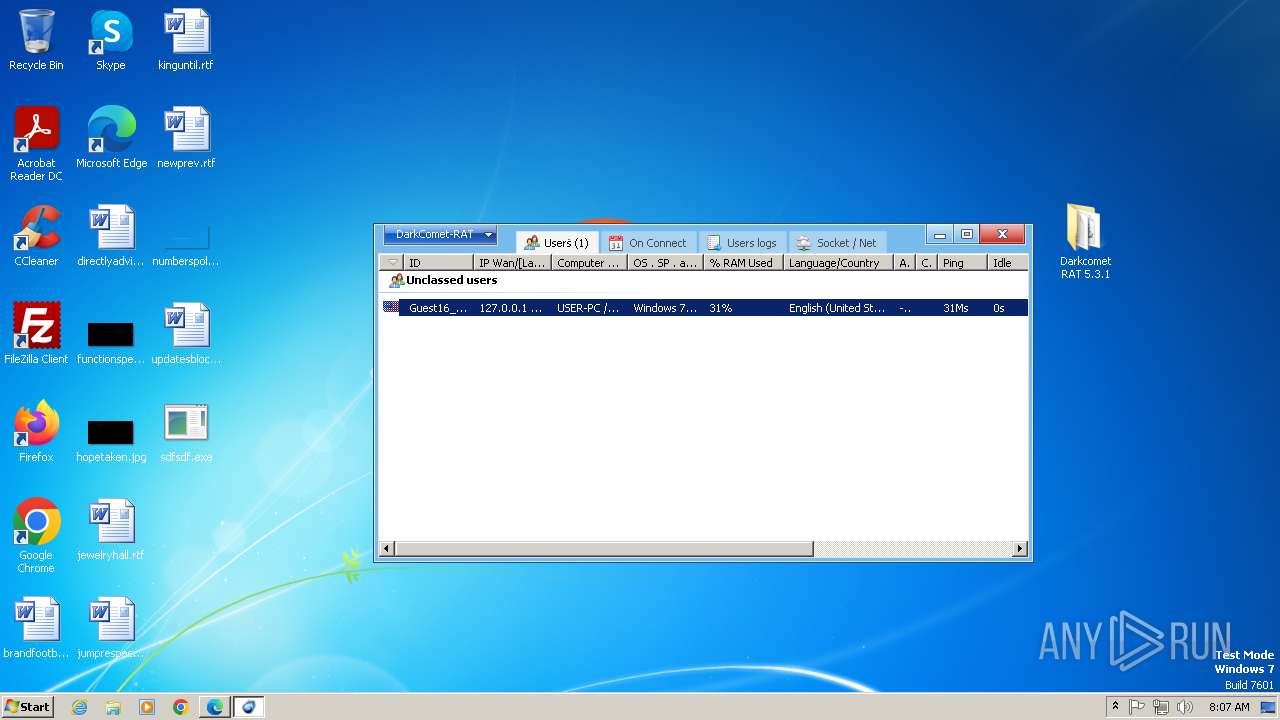Viewport: 1280px width, 720px height.
Task: Click DarkComet taskbar button
Action: [x=249, y=707]
